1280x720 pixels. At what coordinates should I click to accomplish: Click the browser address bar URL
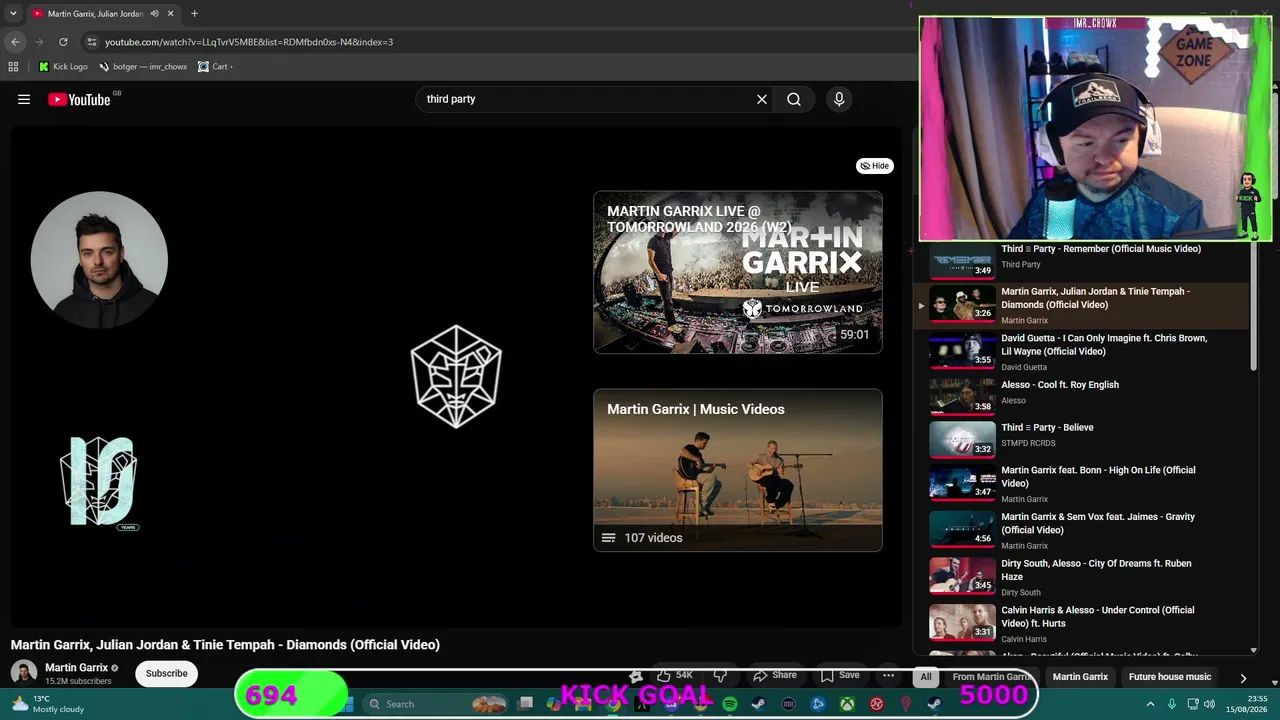click(249, 42)
